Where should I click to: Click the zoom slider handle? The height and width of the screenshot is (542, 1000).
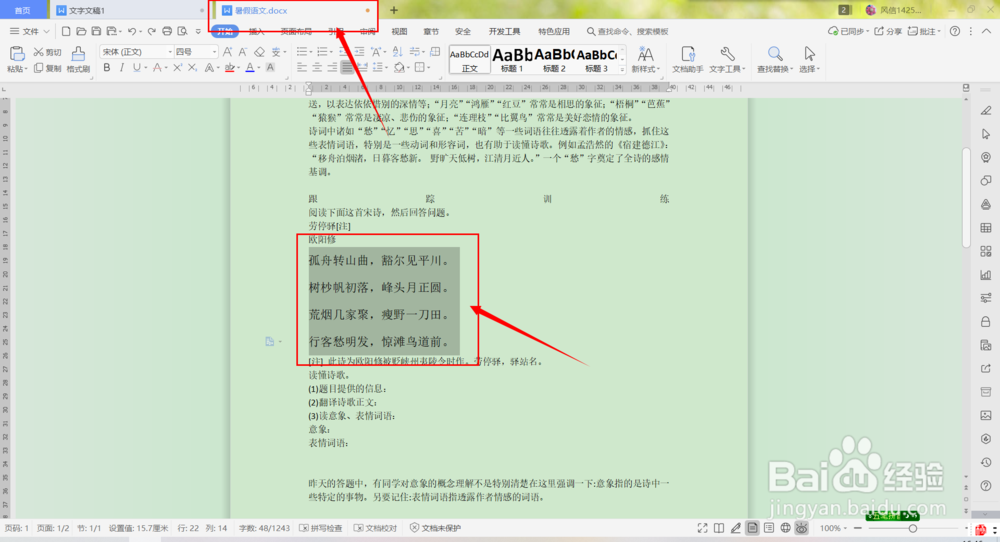pyautogui.click(x=913, y=528)
